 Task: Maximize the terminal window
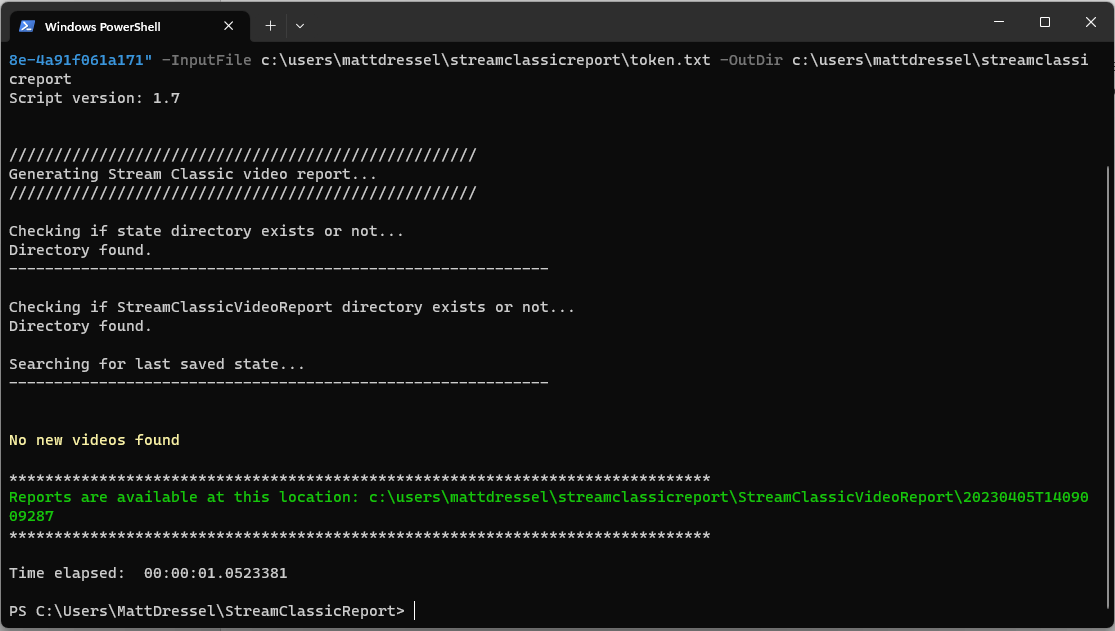pos(1045,22)
